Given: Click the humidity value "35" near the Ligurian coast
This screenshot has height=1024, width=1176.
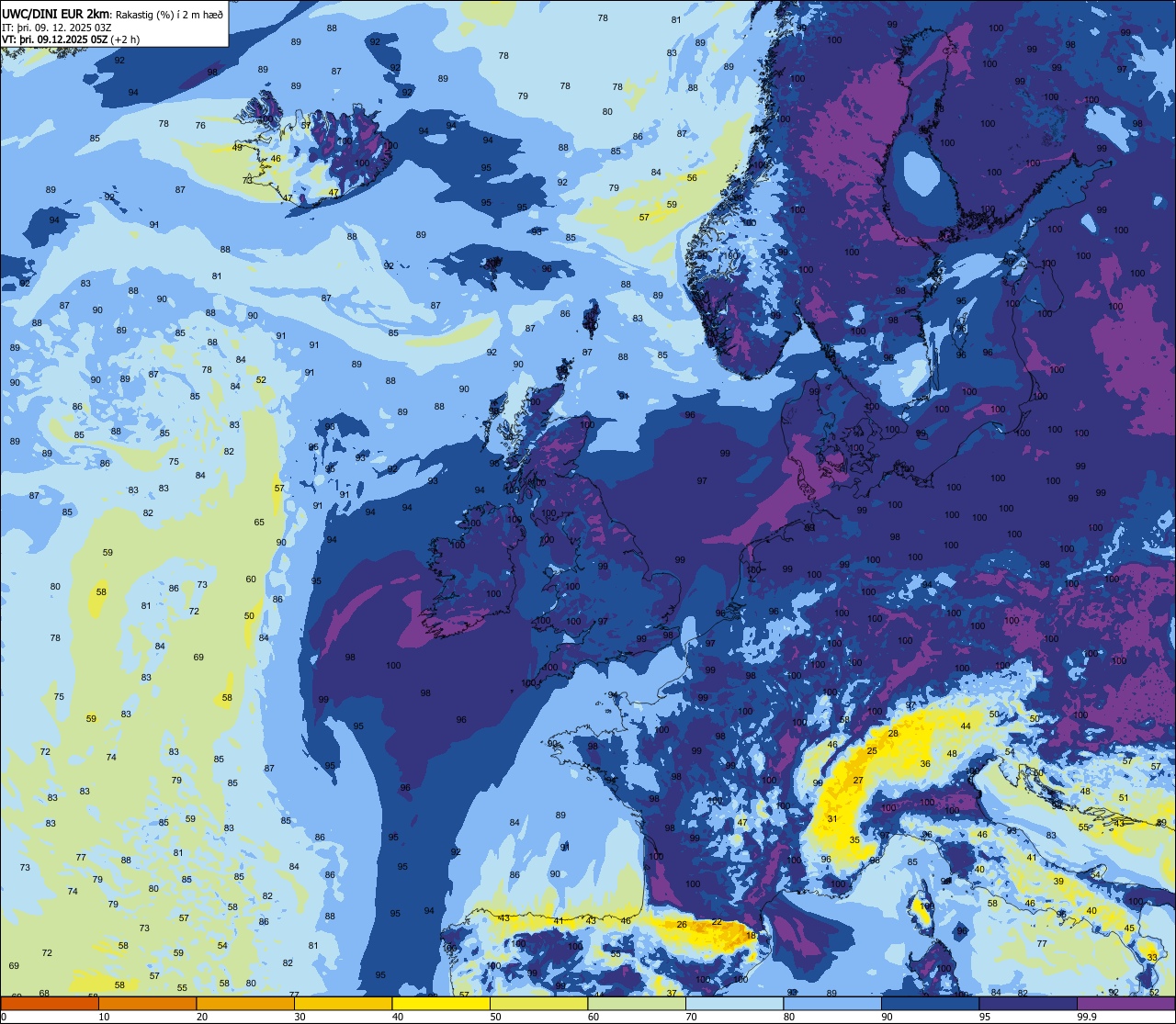Looking at the screenshot, I should 854,839.
